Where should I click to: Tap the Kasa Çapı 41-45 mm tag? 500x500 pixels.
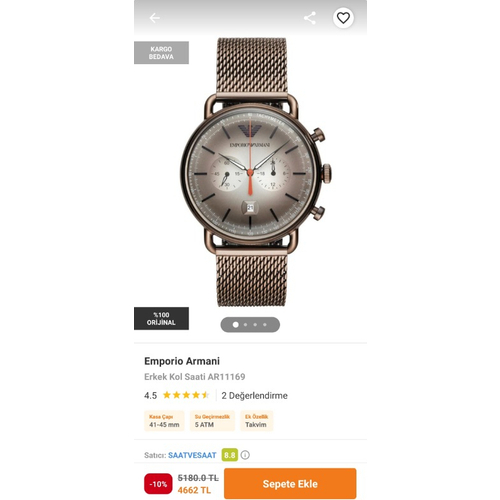click(x=164, y=421)
